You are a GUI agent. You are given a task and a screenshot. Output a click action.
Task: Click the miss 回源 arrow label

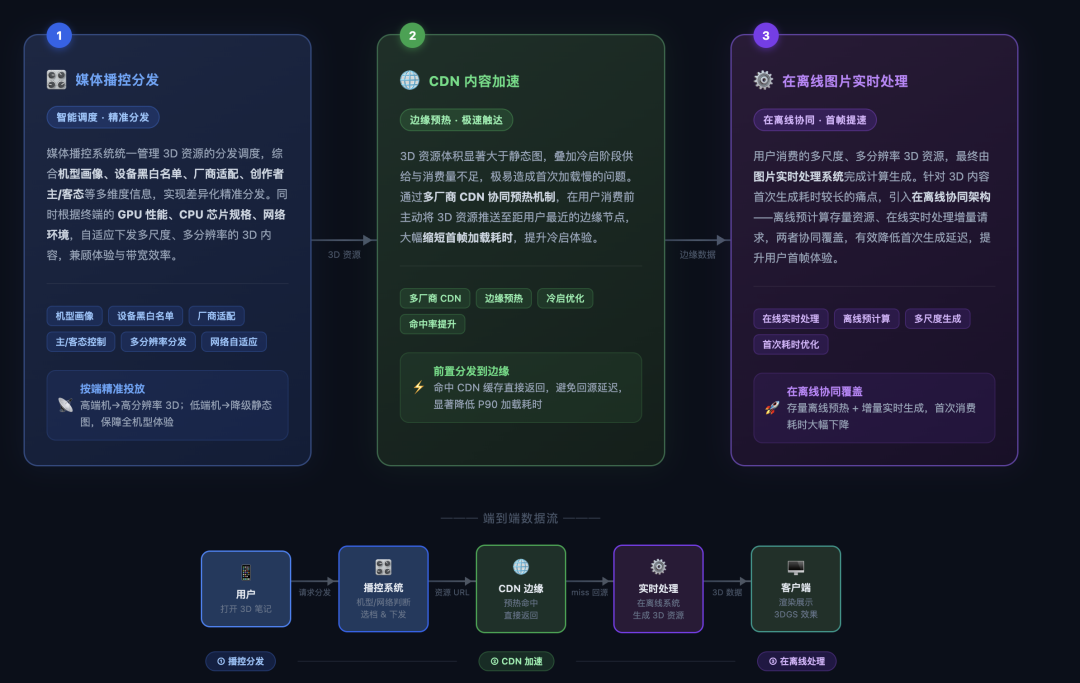[x=590, y=592]
